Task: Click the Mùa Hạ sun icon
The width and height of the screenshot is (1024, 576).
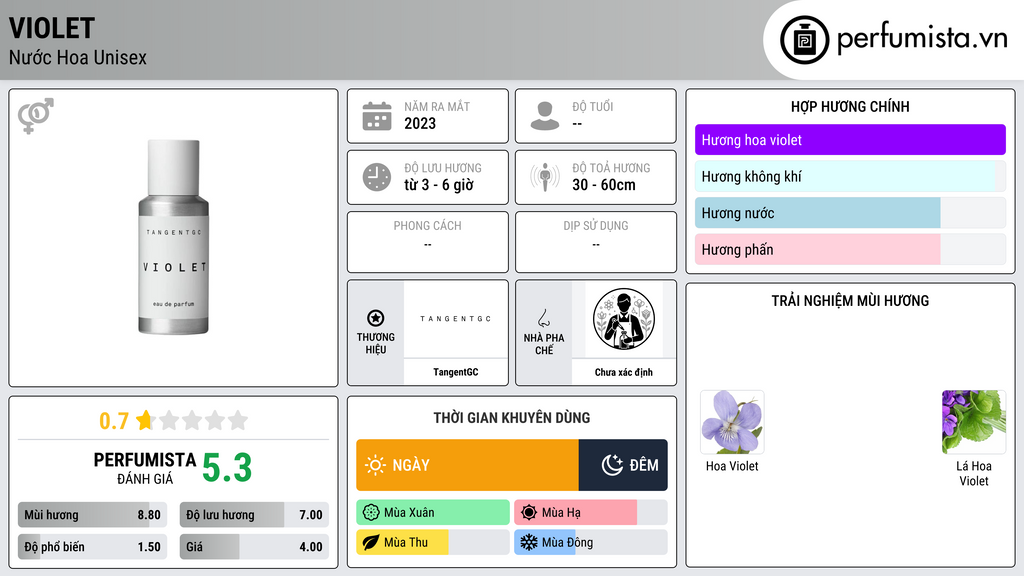Action: point(529,513)
